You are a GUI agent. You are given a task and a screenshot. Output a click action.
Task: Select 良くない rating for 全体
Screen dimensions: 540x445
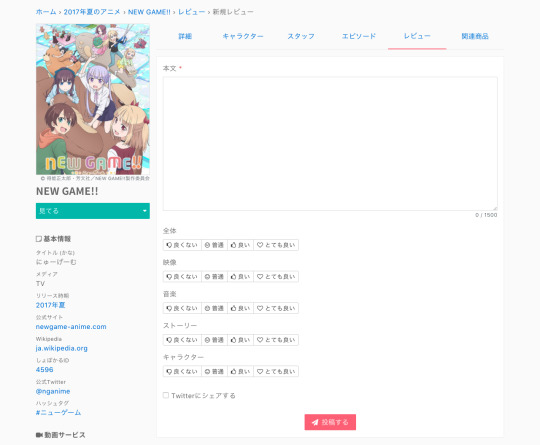point(182,245)
